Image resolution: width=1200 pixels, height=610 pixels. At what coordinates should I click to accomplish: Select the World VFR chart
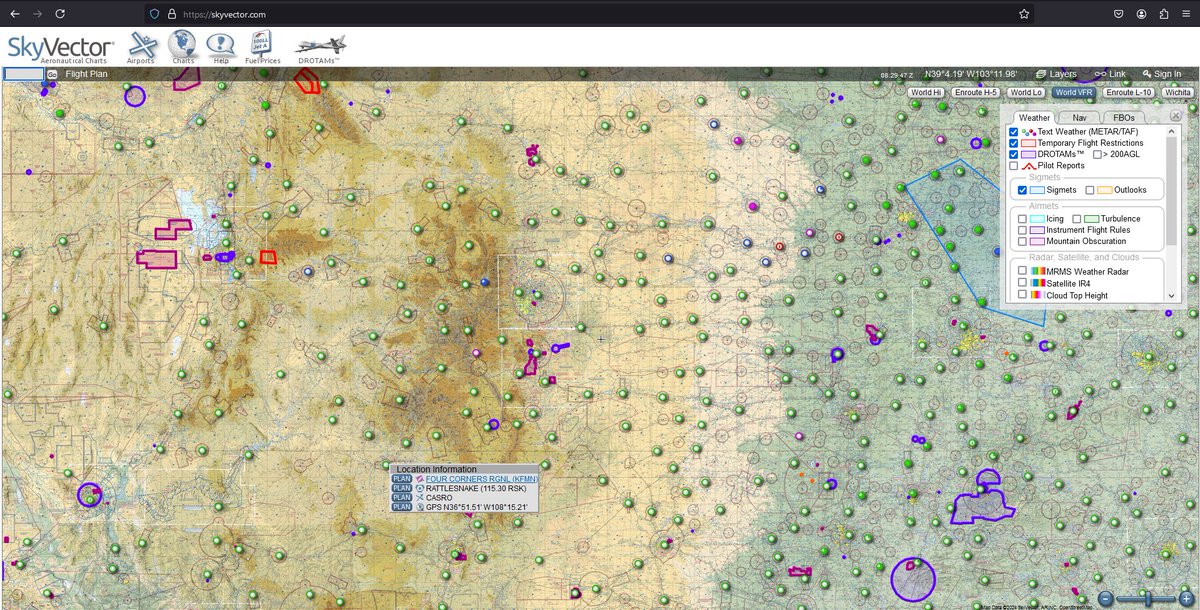pyautogui.click(x=1075, y=92)
